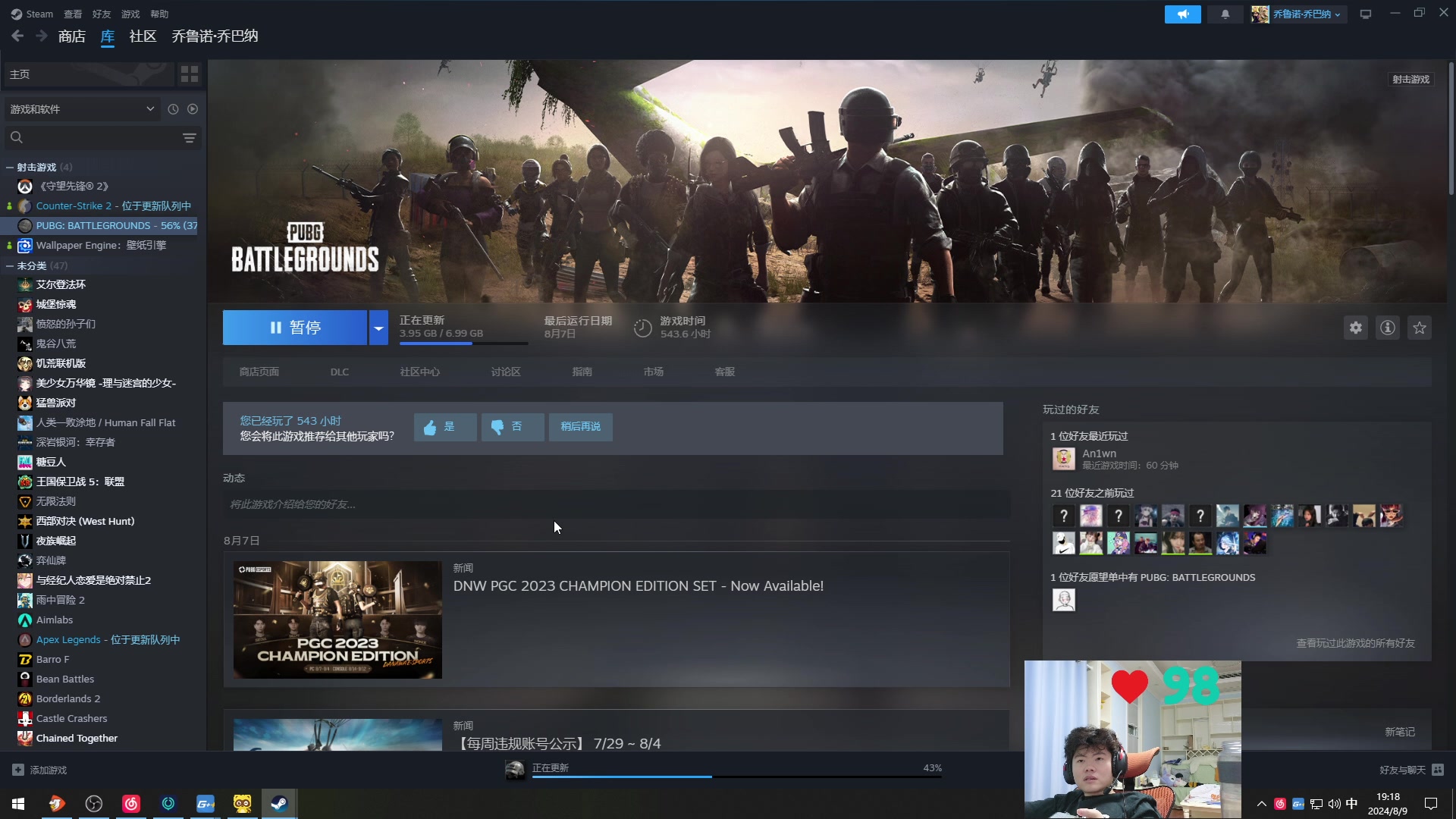Click 添加游戏 at bottom left
The width and height of the screenshot is (1456, 819).
pyautogui.click(x=40, y=770)
